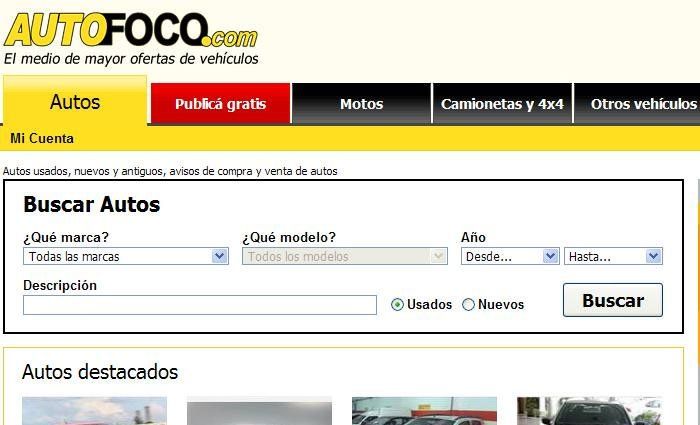Select the Usados radio button
Screen dimensions: 700x425
point(398,305)
